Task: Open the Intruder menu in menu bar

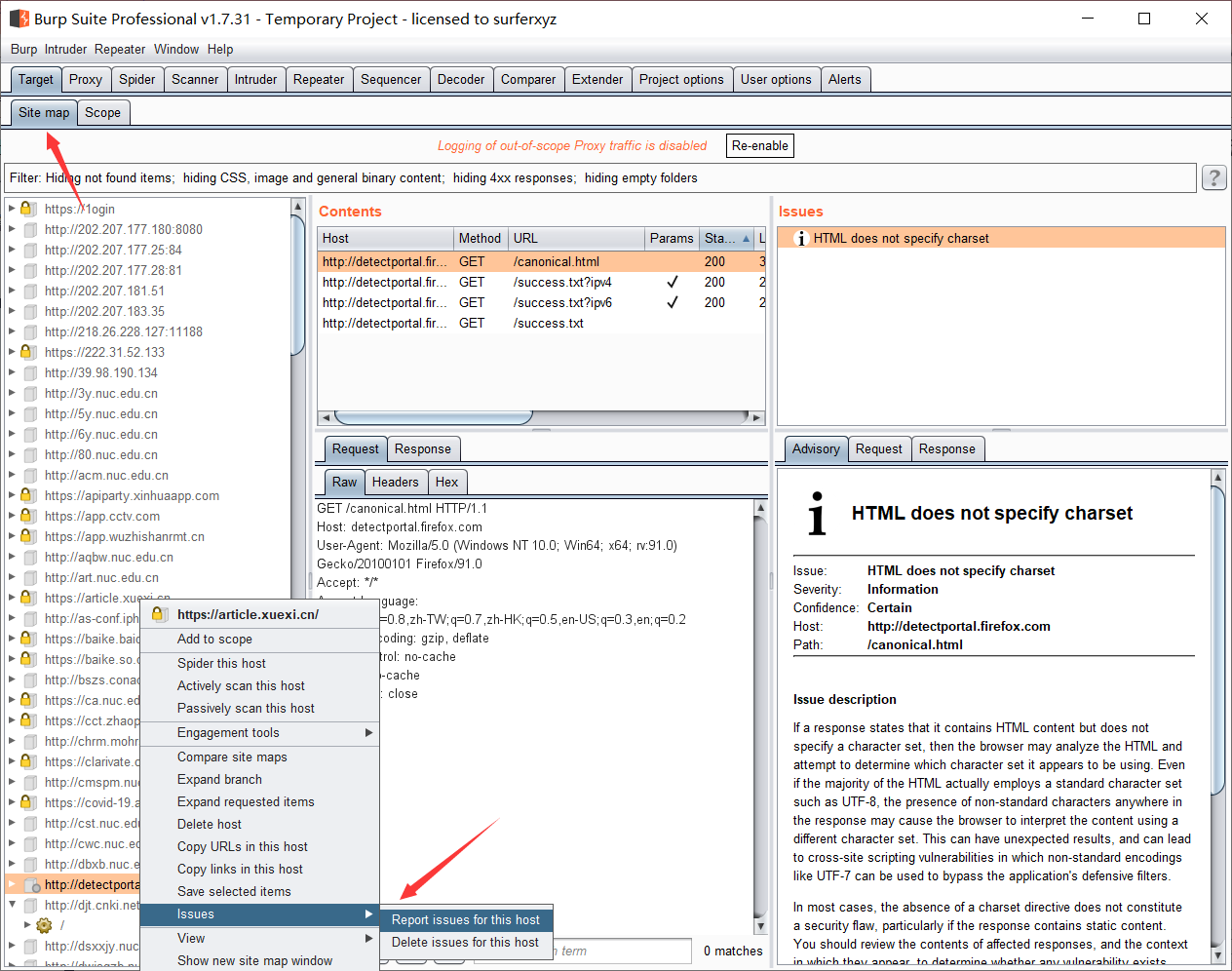Action: click(x=65, y=49)
